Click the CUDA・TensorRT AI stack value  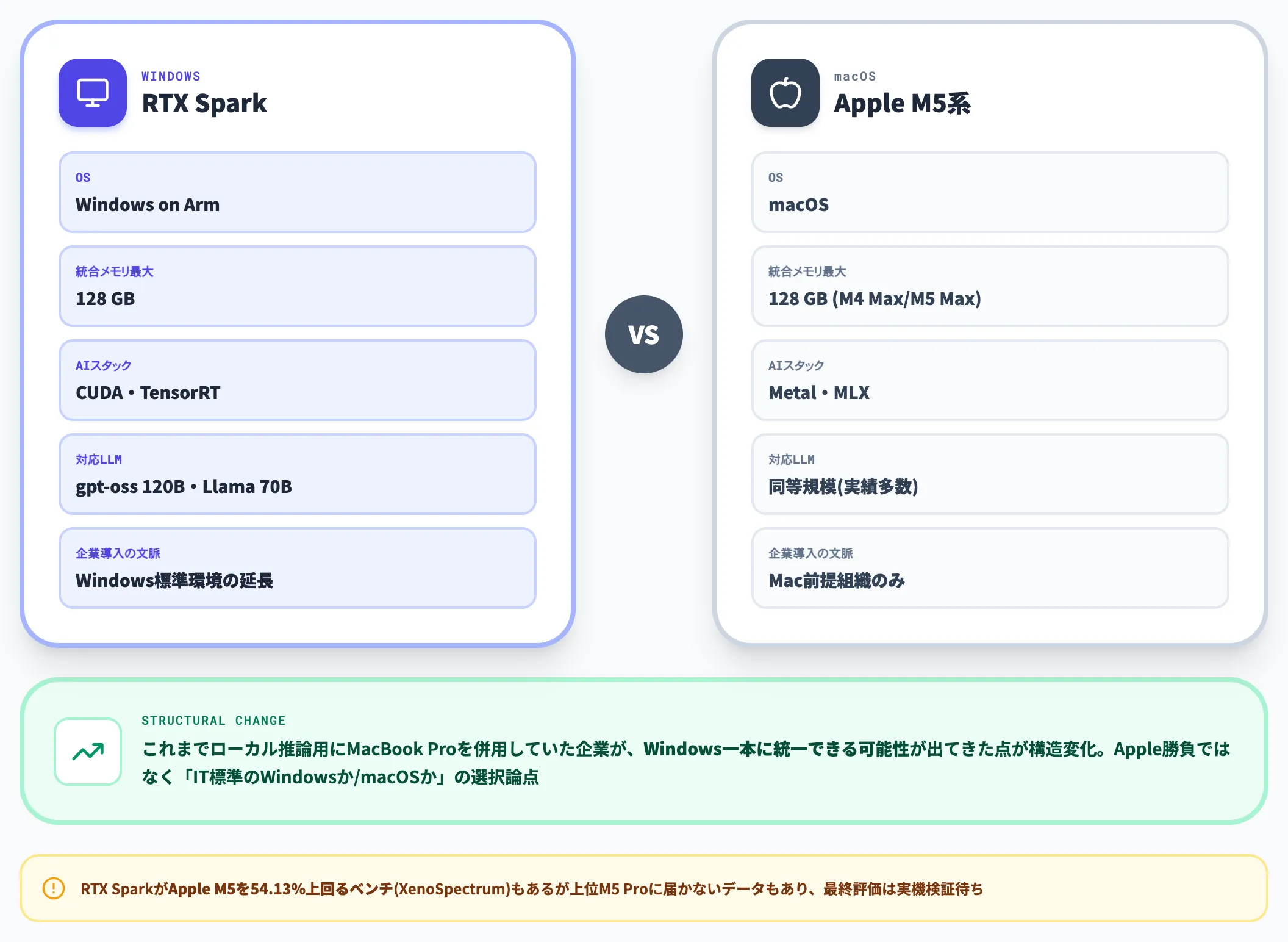point(148,392)
